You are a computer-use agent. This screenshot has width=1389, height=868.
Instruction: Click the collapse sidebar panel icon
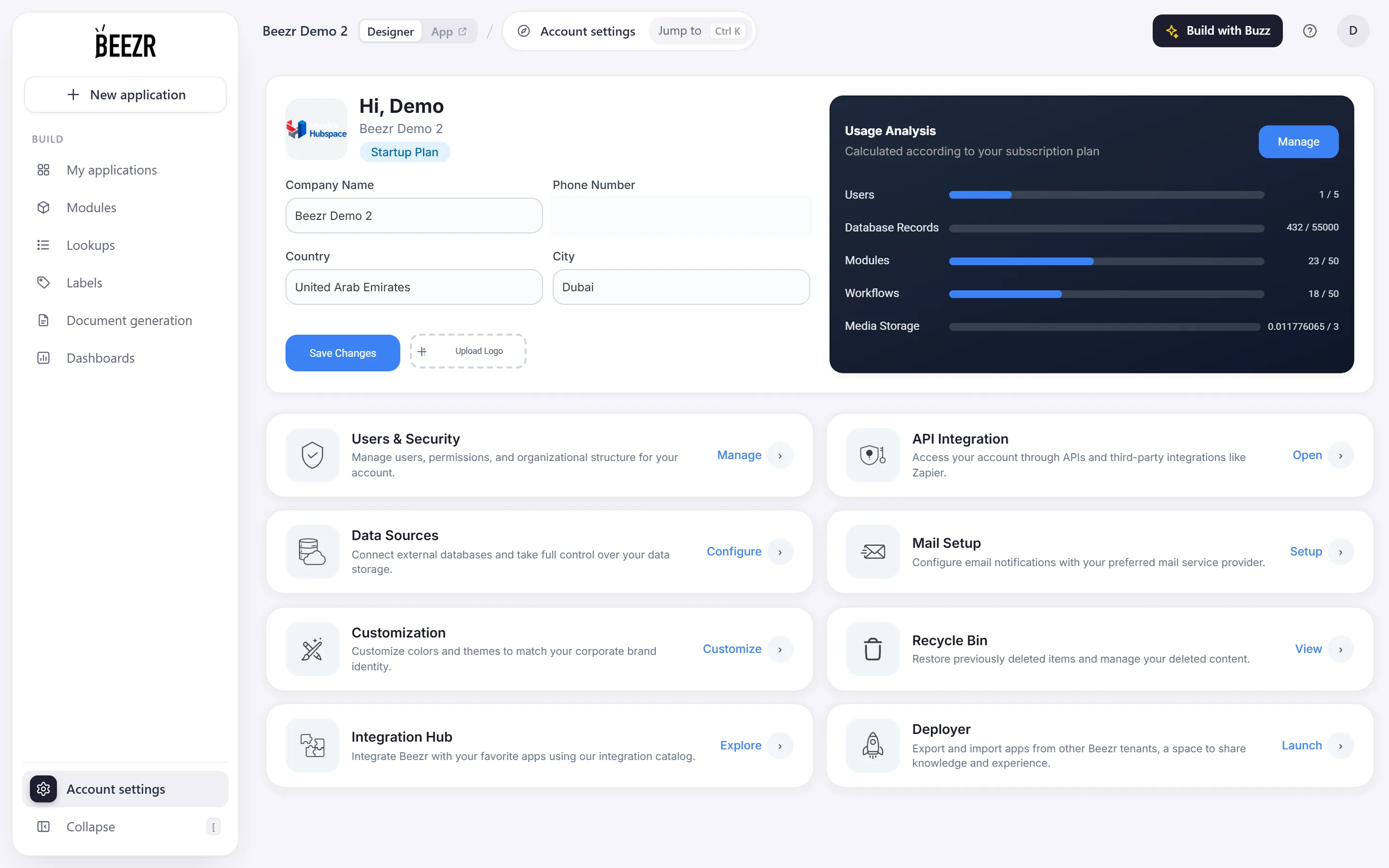click(x=43, y=827)
